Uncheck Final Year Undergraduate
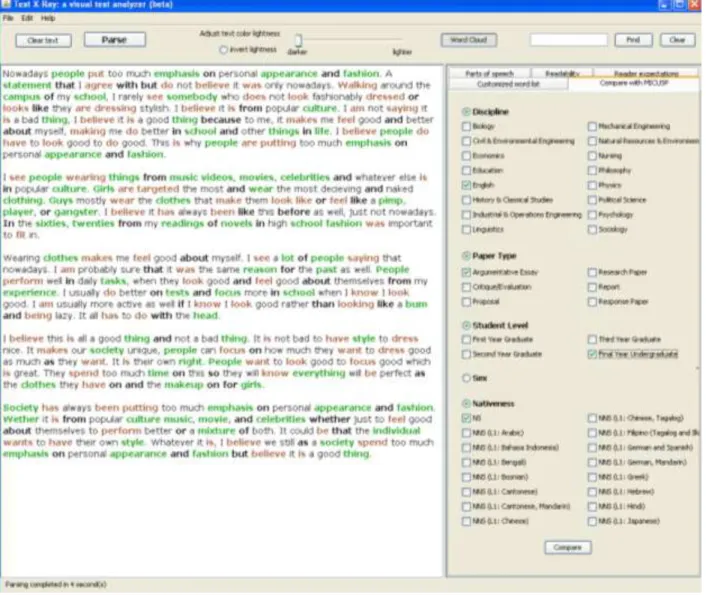Screen dimensions: 706x595 point(593,354)
